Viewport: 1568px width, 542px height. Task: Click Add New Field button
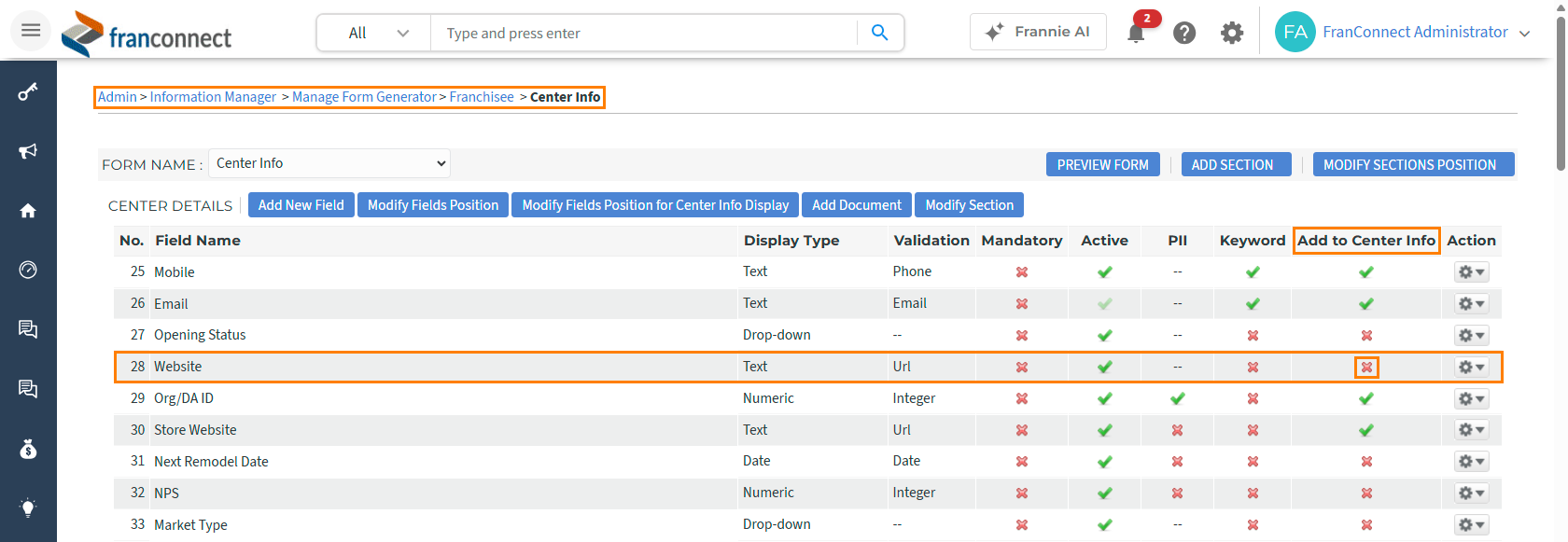tap(301, 205)
